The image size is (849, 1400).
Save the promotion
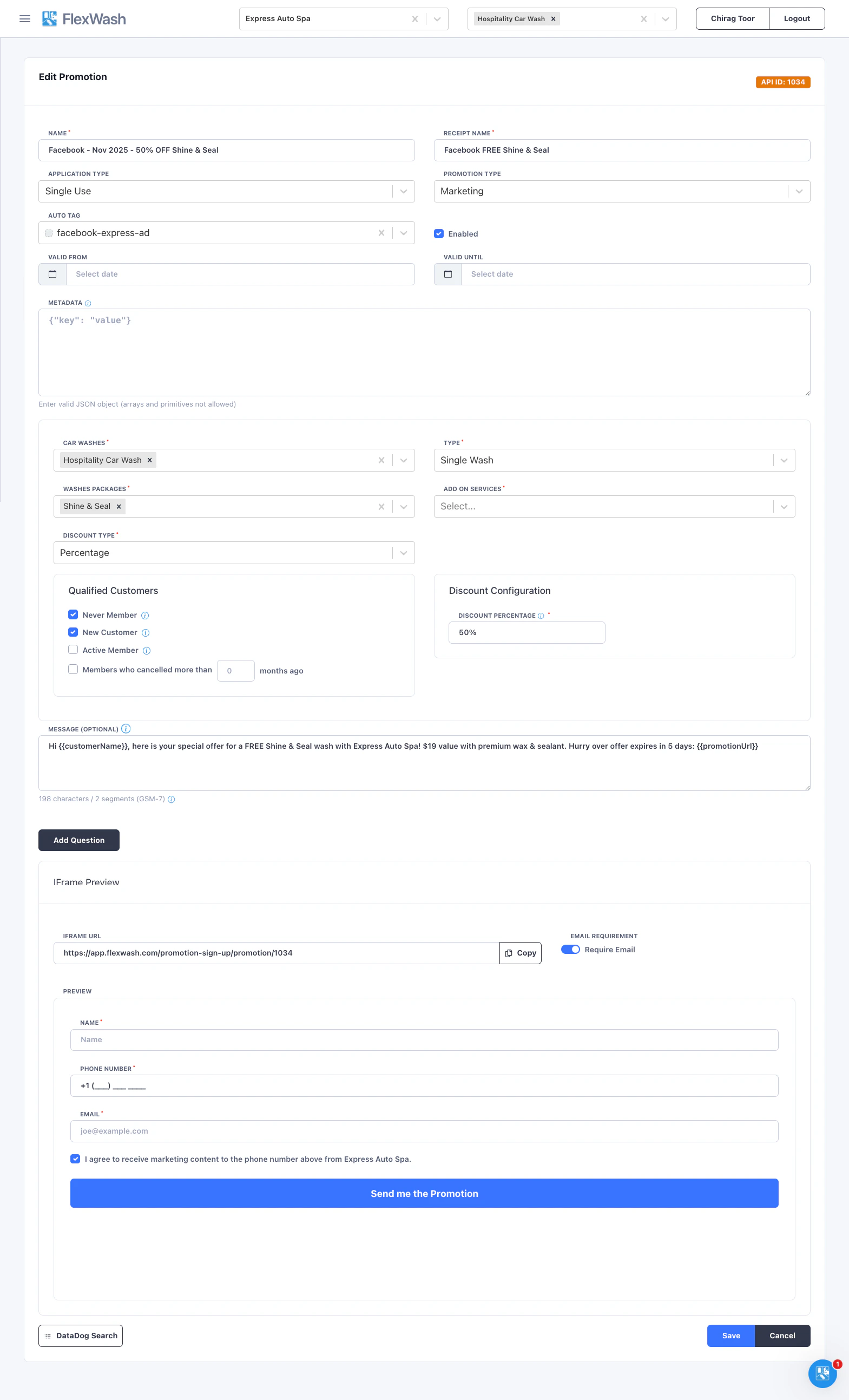coord(731,1336)
